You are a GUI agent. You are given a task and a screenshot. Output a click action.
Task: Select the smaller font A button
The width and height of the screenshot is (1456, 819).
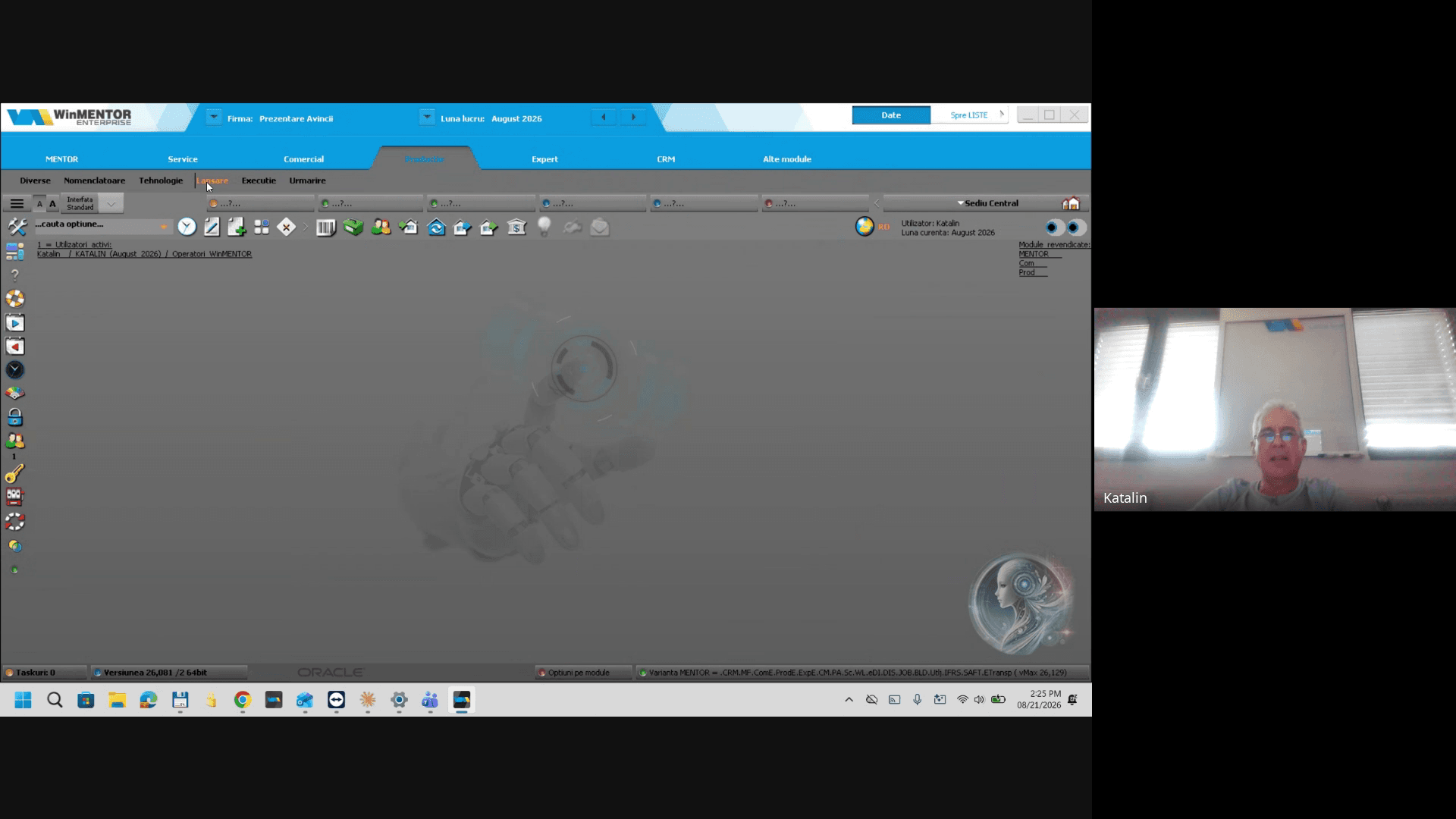40,203
